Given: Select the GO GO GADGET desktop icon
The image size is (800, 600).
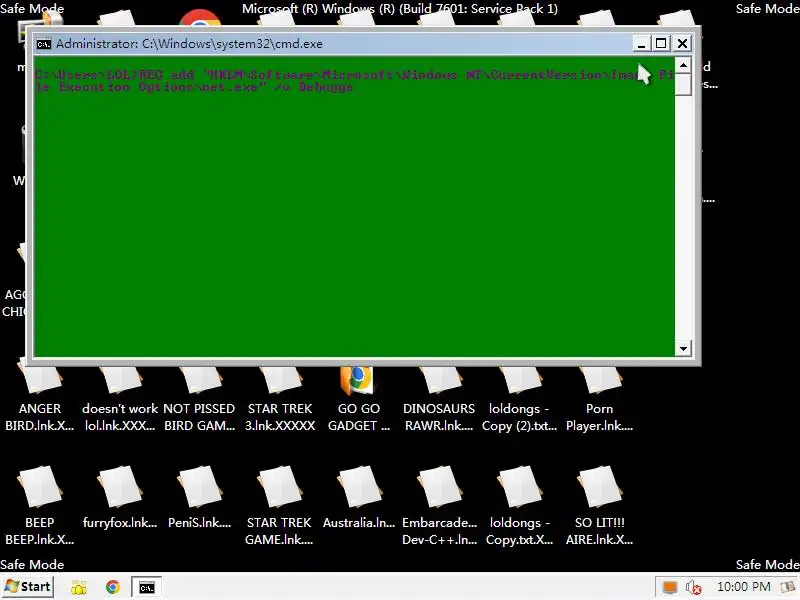Looking at the screenshot, I should pyautogui.click(x=358, y=399).
